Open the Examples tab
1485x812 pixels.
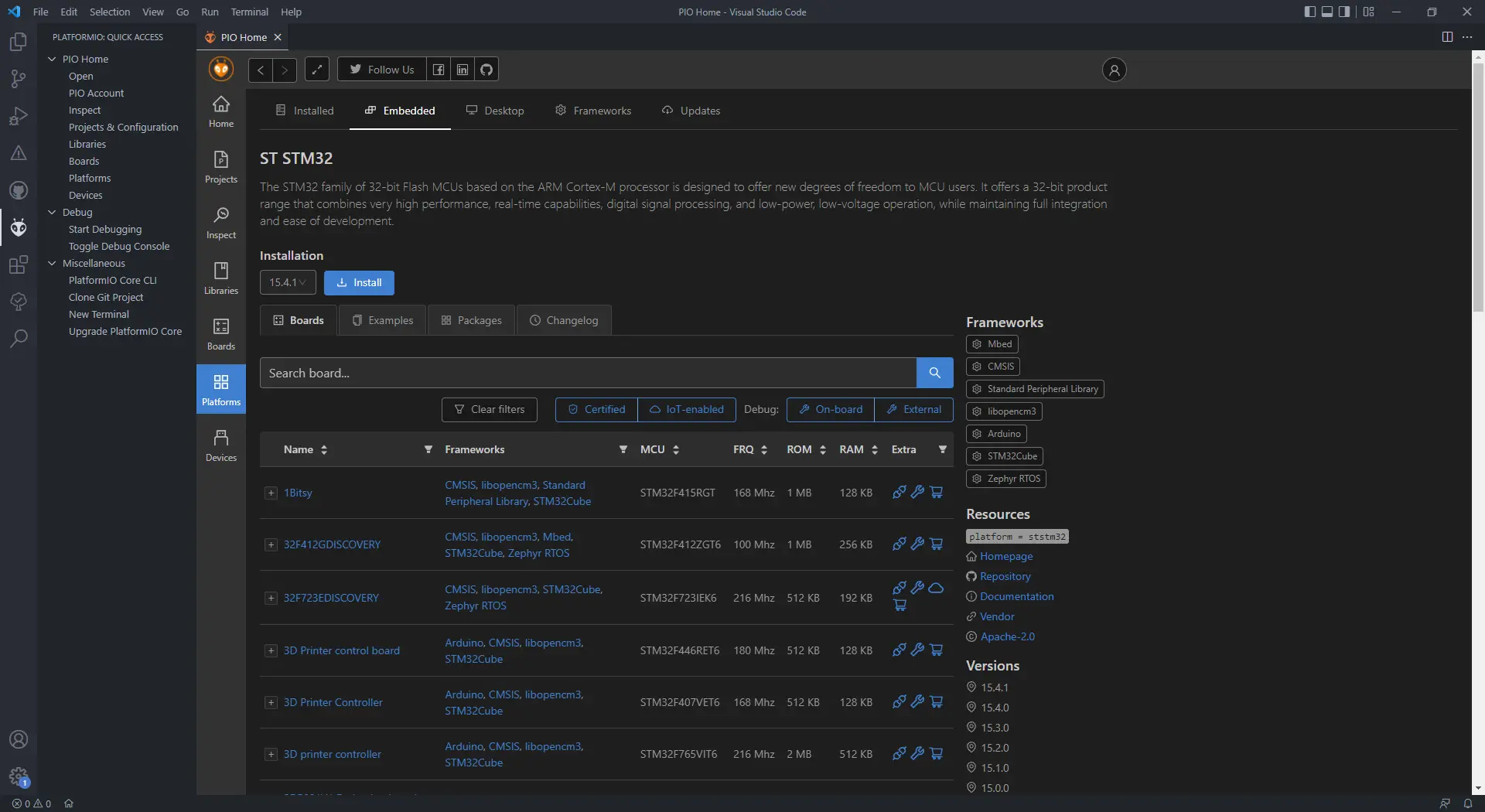coord(383,320)
